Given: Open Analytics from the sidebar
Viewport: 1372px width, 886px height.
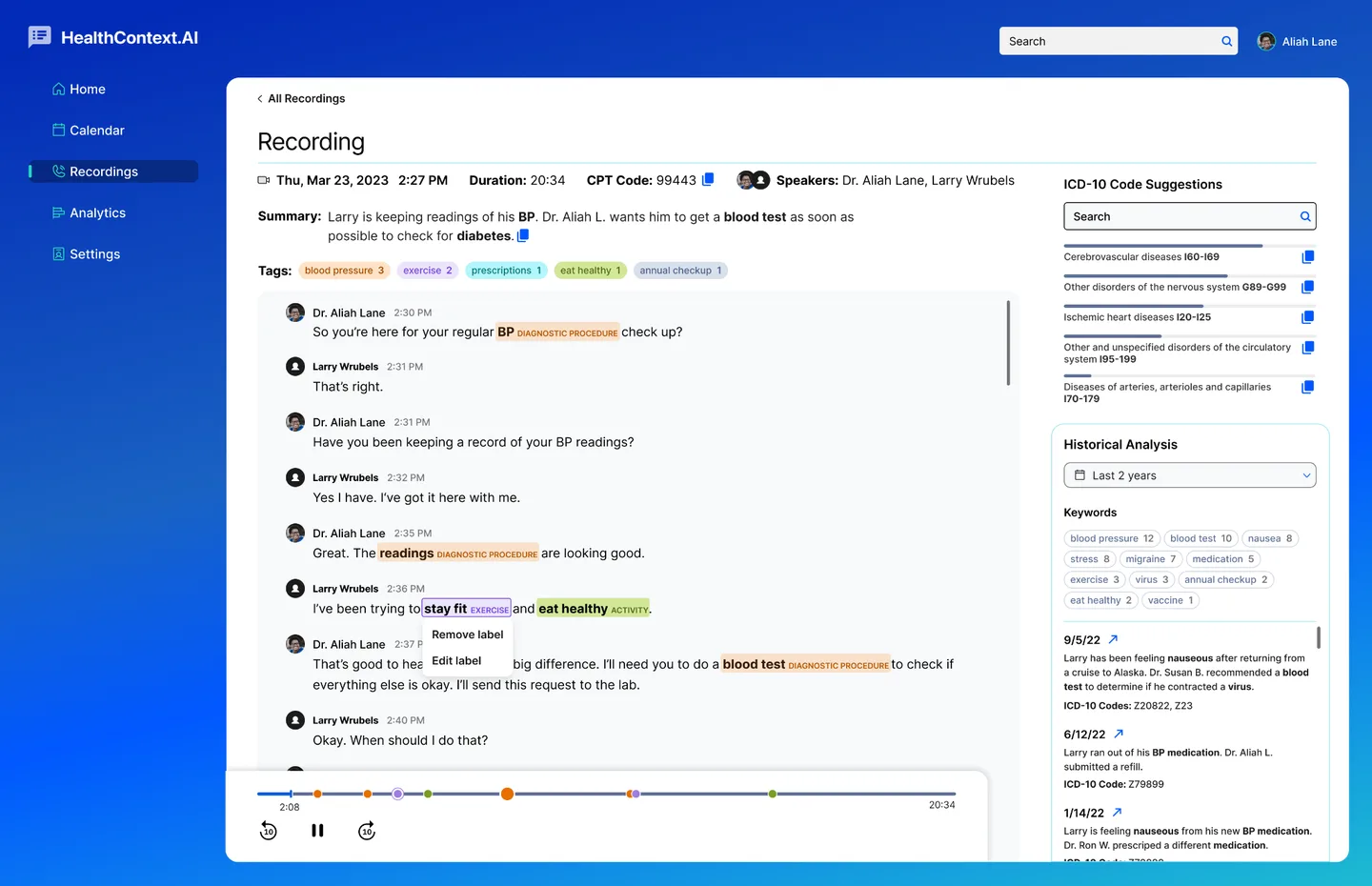Looking at the screenshot, I should coord(98,212).
